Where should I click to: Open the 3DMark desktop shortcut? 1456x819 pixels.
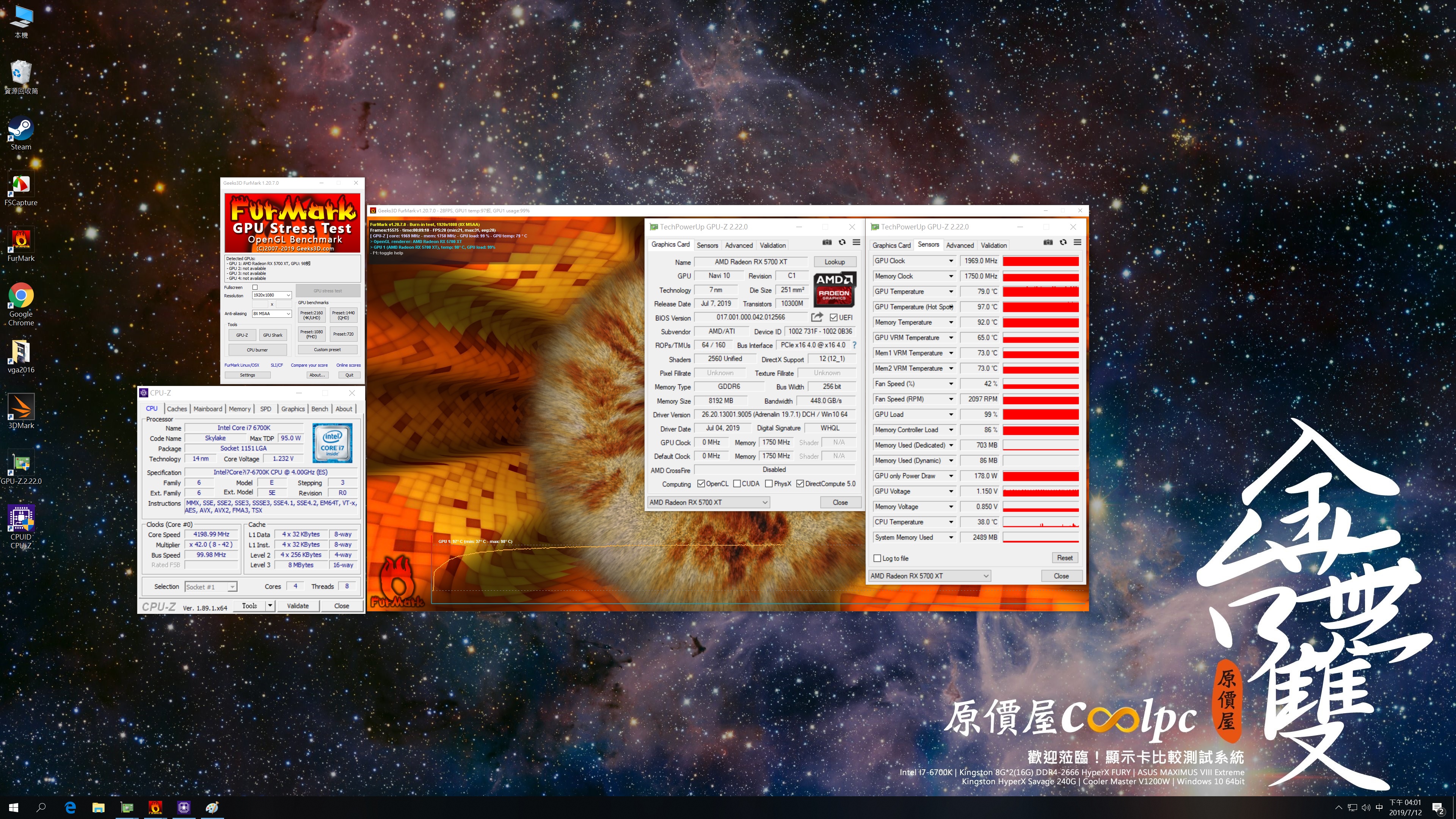21,412
